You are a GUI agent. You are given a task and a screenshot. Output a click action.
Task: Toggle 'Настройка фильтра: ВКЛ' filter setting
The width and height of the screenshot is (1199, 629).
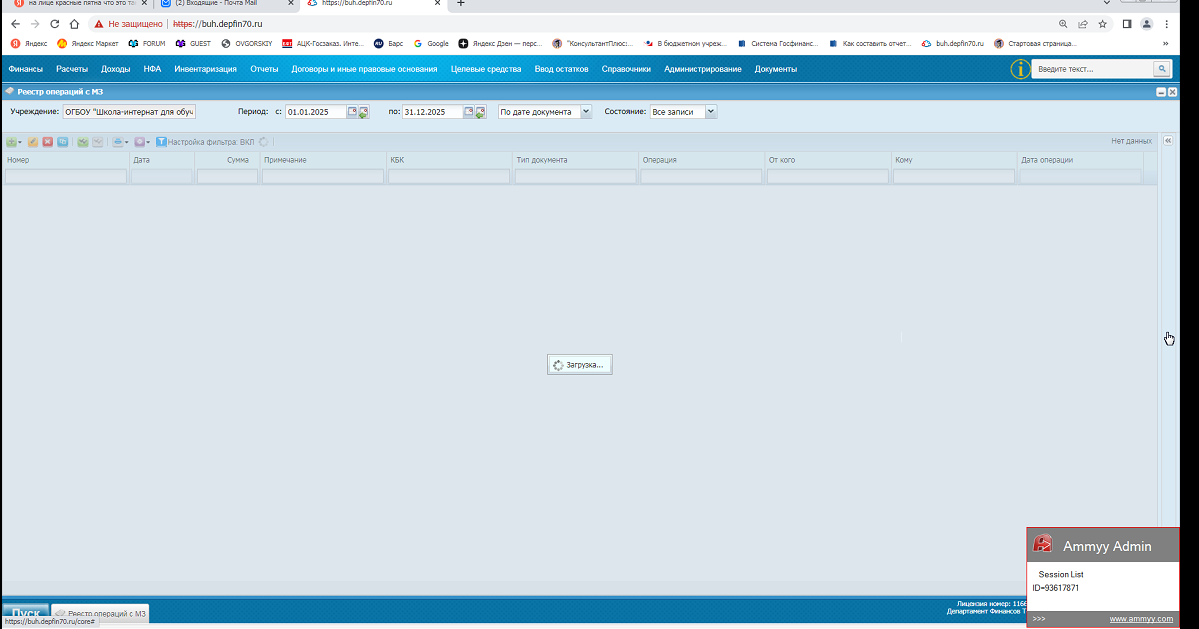click(211, 142)
